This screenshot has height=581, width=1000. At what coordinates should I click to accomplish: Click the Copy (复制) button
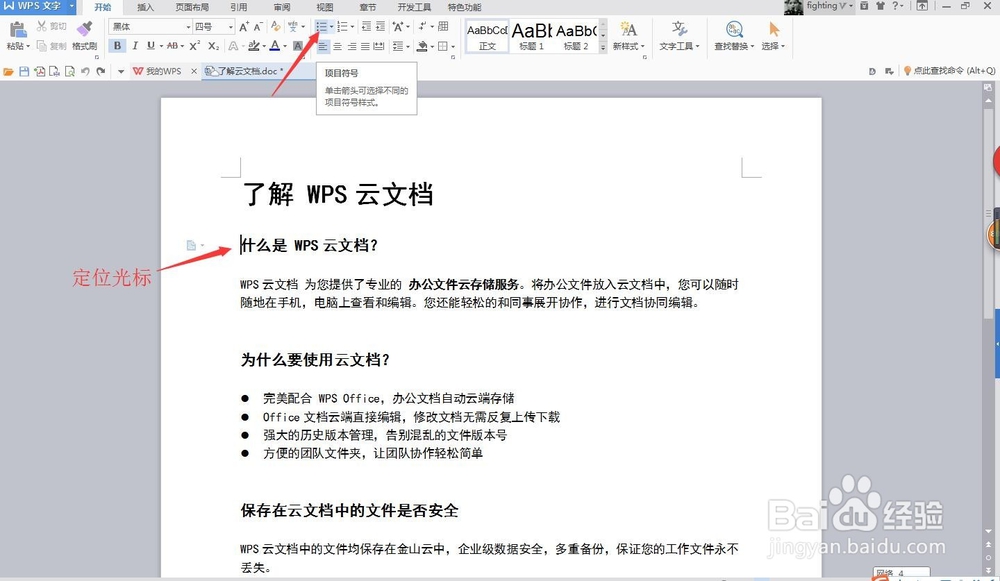click(x=52, y=46)
